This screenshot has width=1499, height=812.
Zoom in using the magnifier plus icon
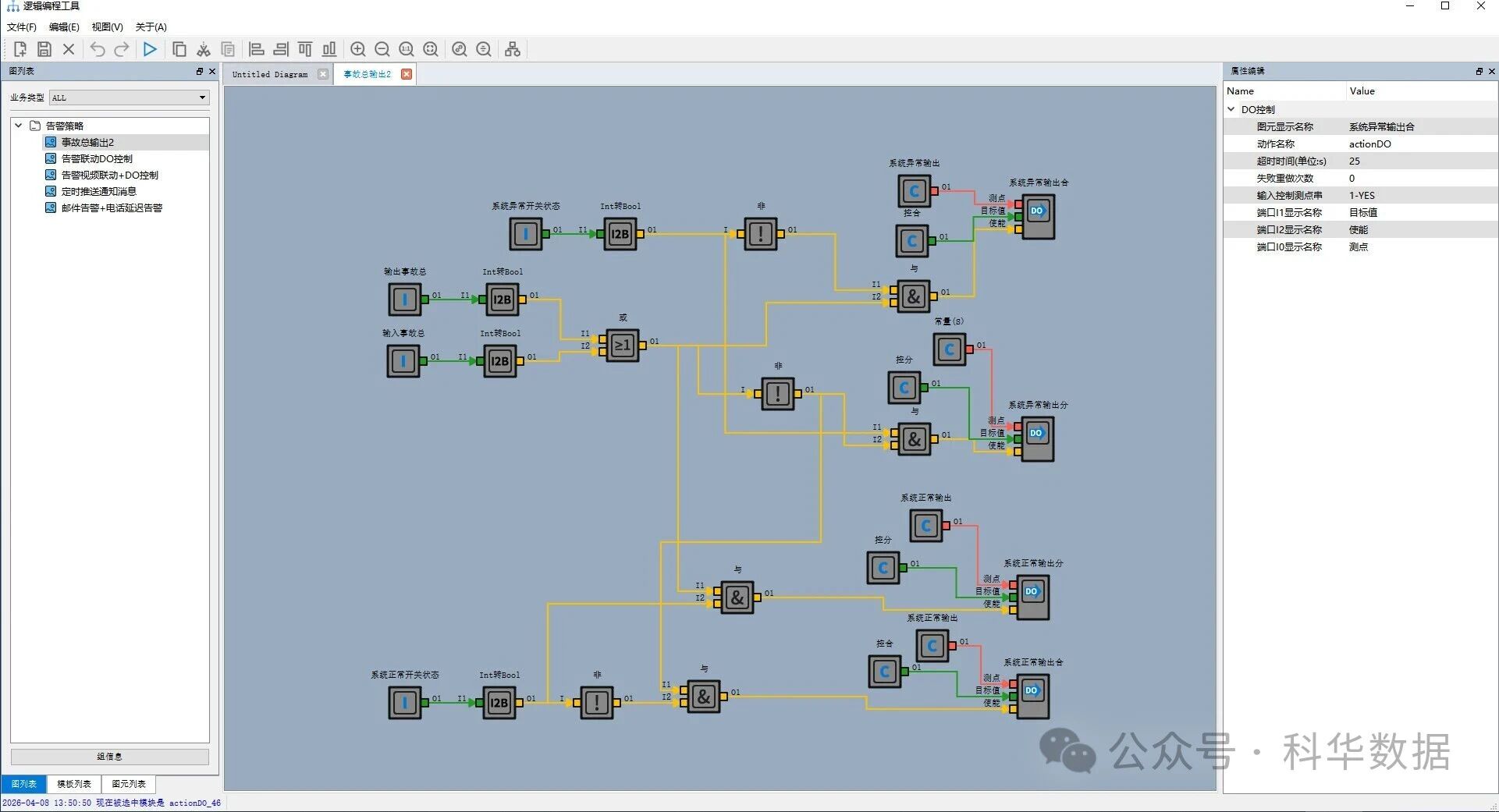pyautogui.click(x=357, y=49)
